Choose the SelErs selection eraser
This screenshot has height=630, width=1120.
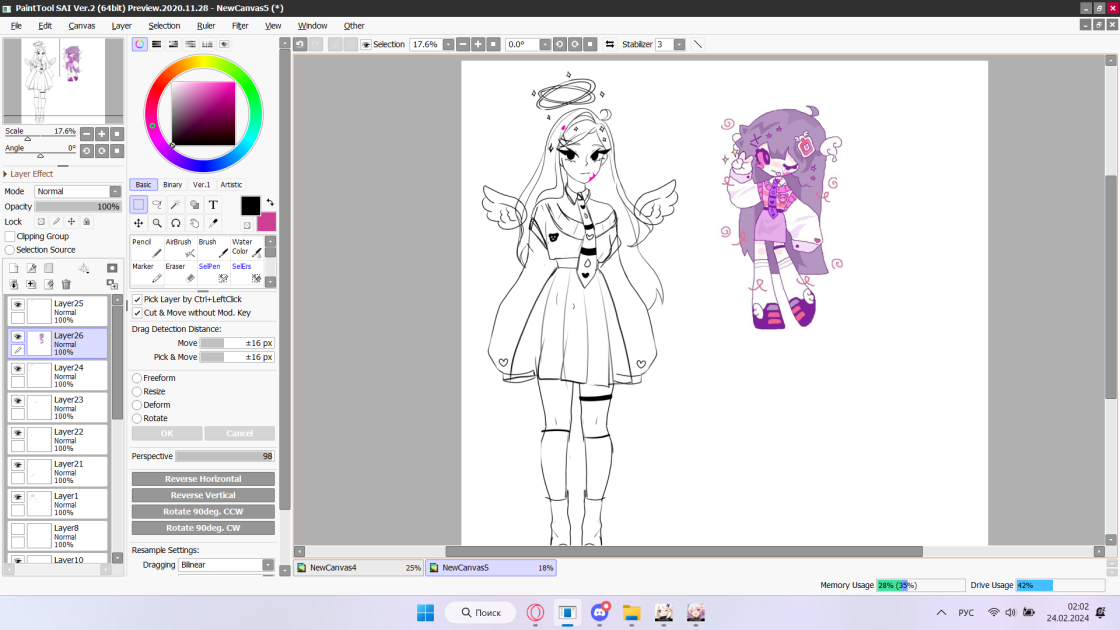[x=246, y=272]
